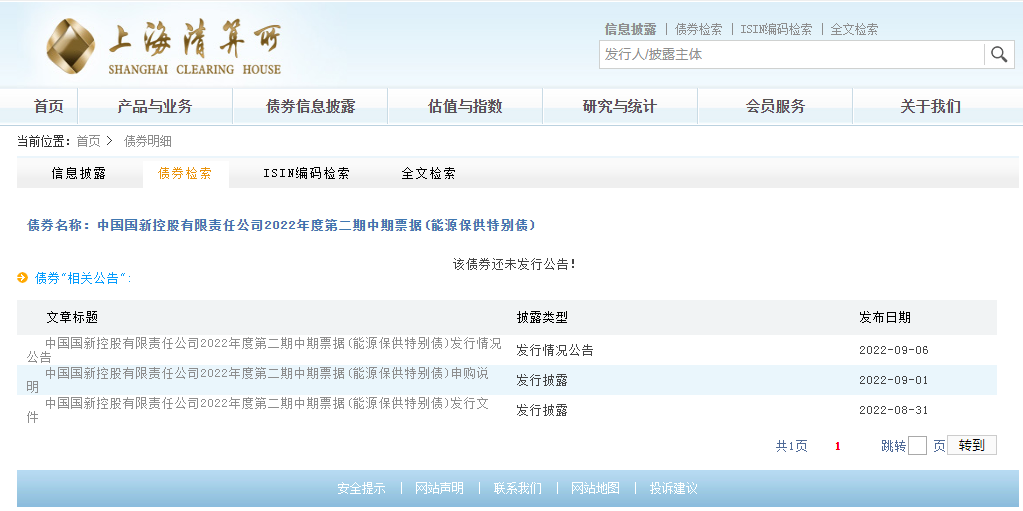The height and width of the screenshot is (511, 1023).
Task: Click the page number jump input box
Action: (x=917, y=446)
